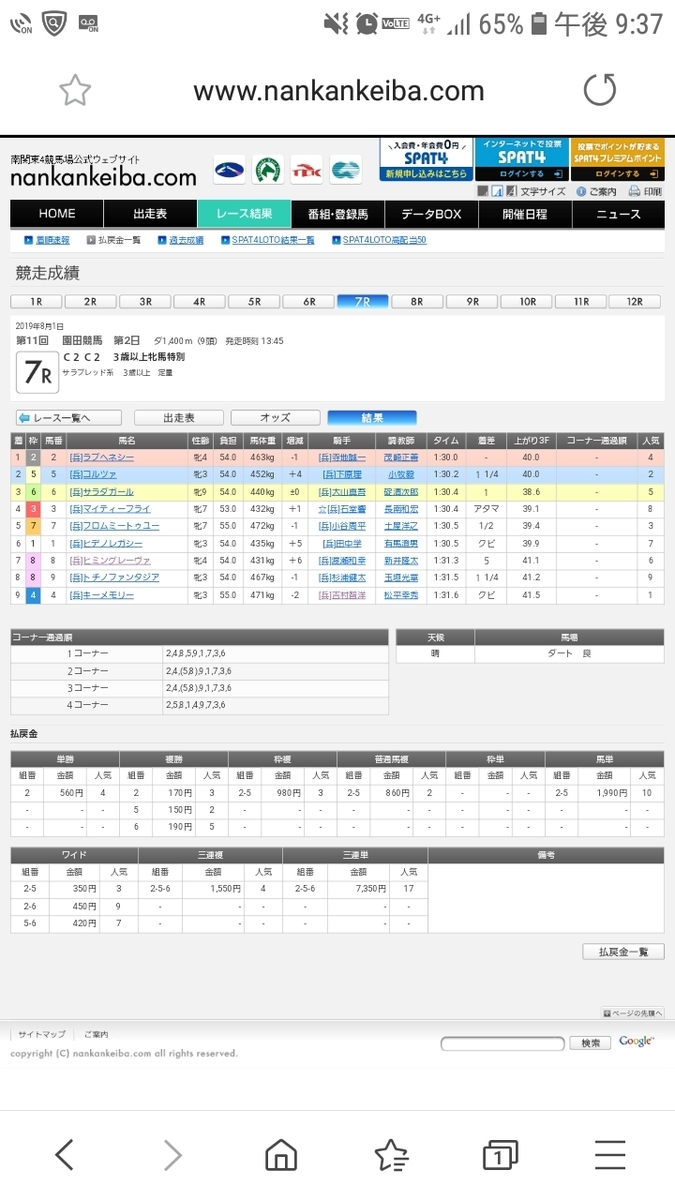Select race 1R tab
675x1200 pixels.
pos(36,301)
